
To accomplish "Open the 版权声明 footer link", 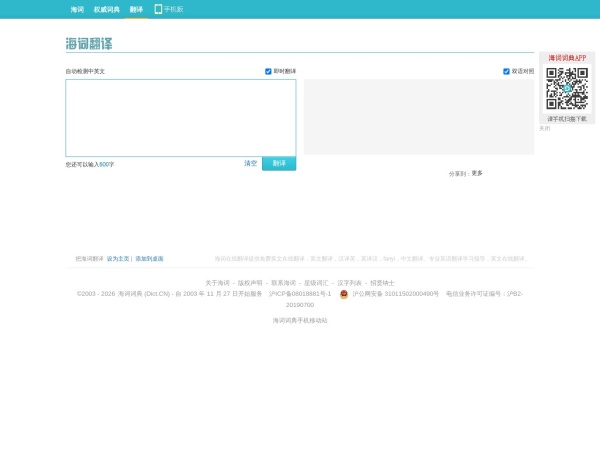I will [x=250, y=283].
